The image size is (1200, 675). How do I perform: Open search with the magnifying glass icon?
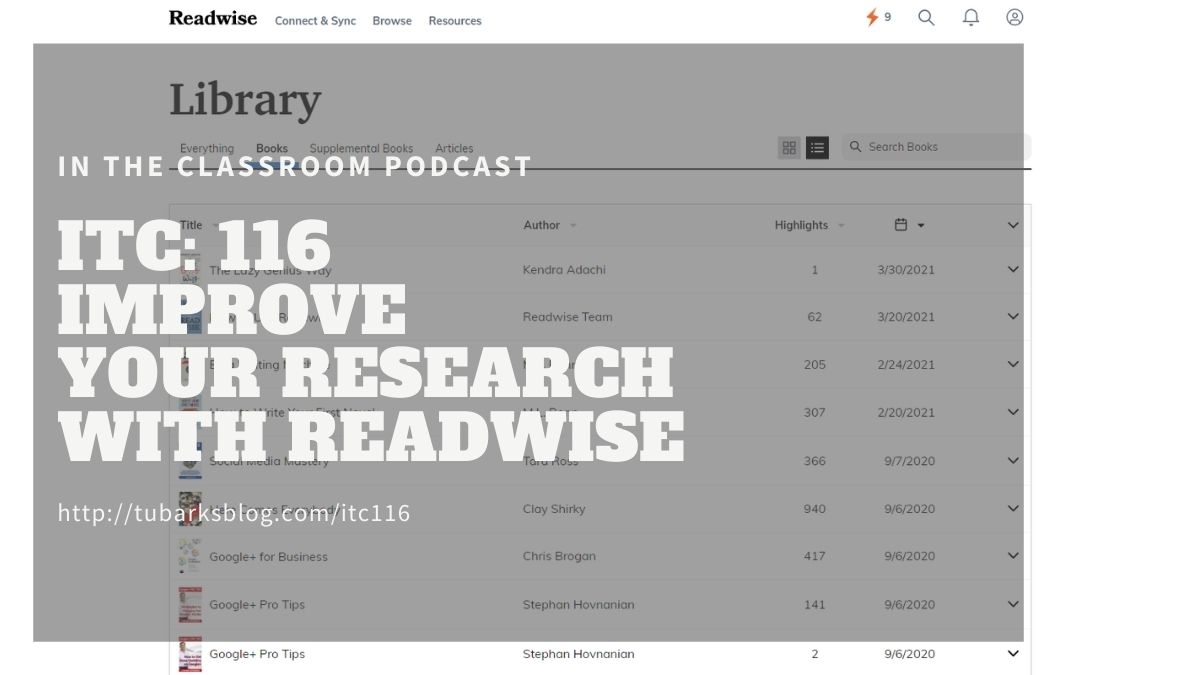pyautogui.click(x=926, y=17)
